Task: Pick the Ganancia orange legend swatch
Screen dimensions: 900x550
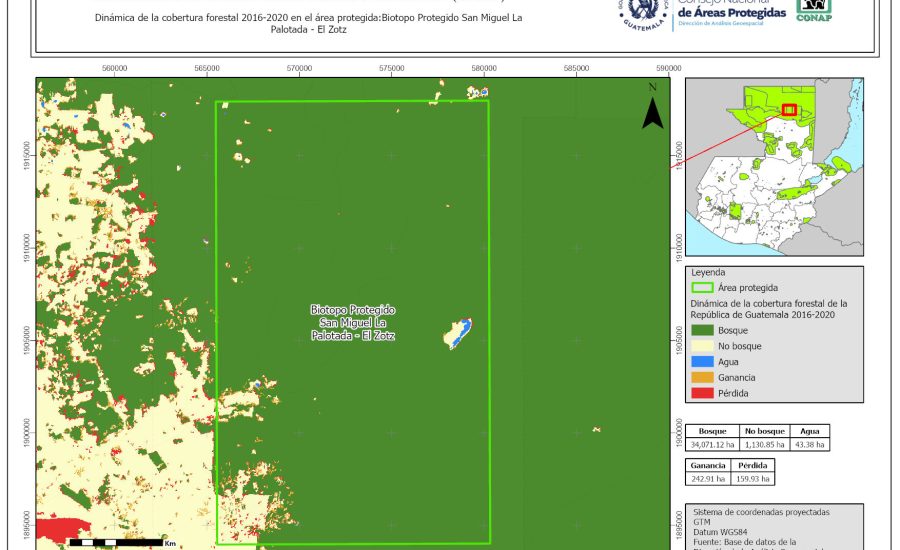Action: click(x=703, y=378)
